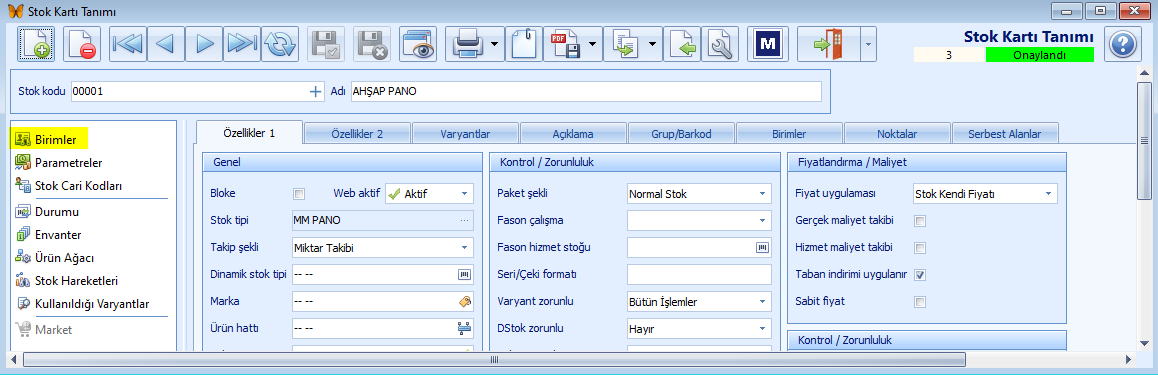This screenshot has height=375, width=1158.
Task: Refresh the record with circular arrows icon
Action: (279, 44)
